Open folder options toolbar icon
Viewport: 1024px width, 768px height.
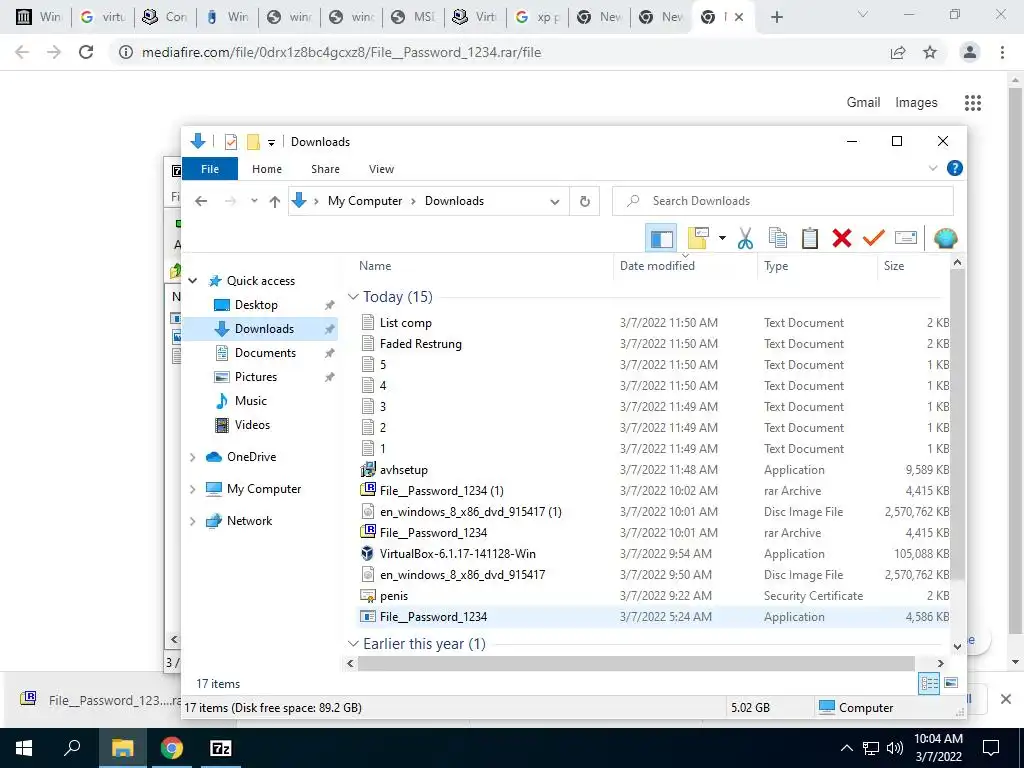click(698, 238)
